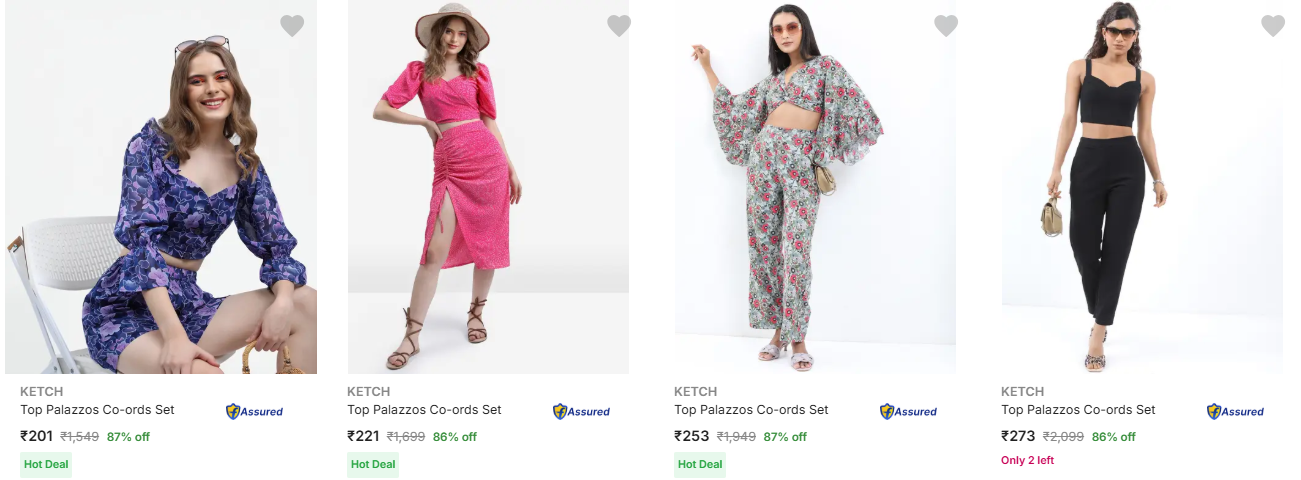Click Assured badge on ₹273 product

coord(1235,411)
